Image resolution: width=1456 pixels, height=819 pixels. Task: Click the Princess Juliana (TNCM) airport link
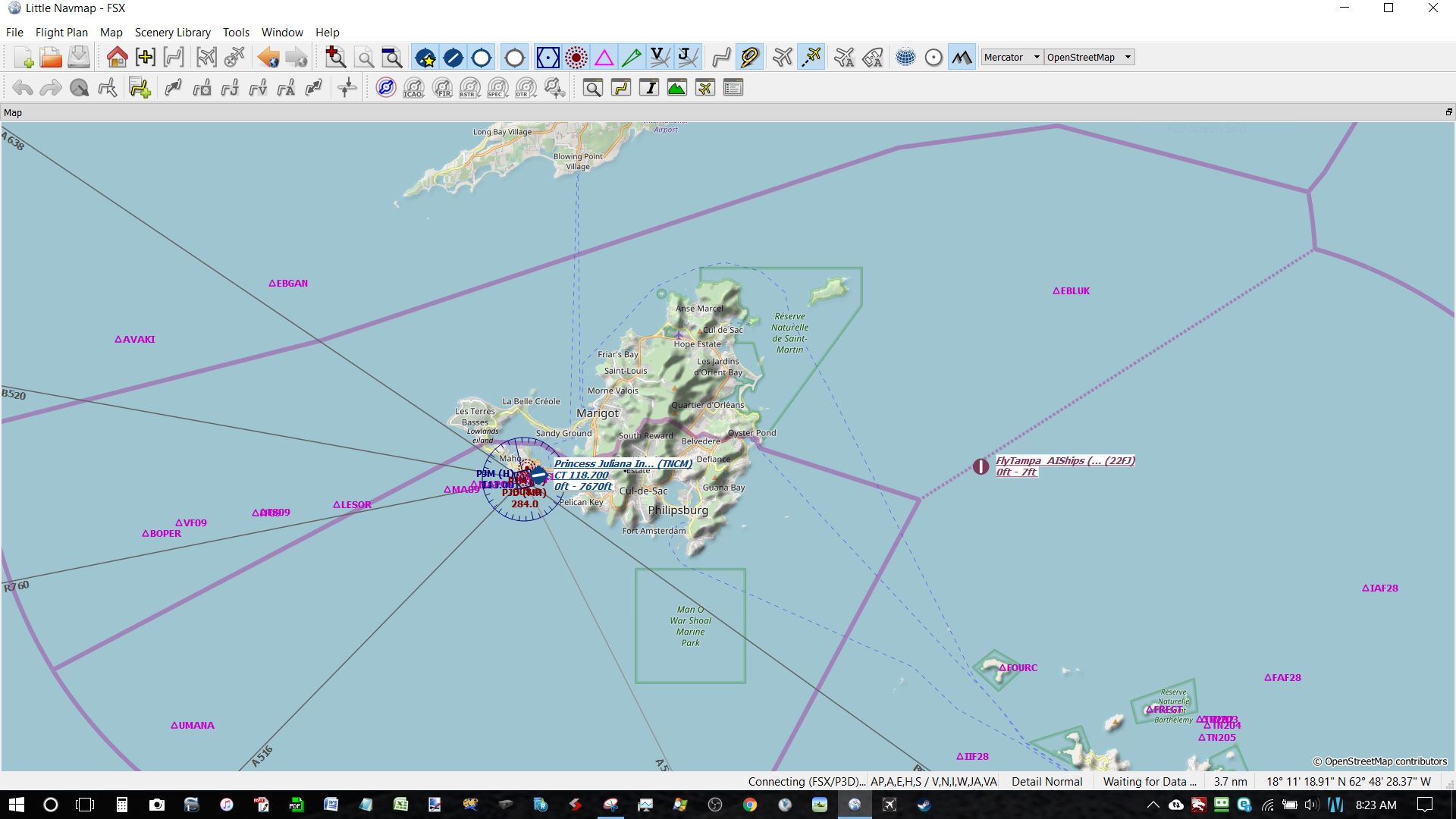point(623,463)
